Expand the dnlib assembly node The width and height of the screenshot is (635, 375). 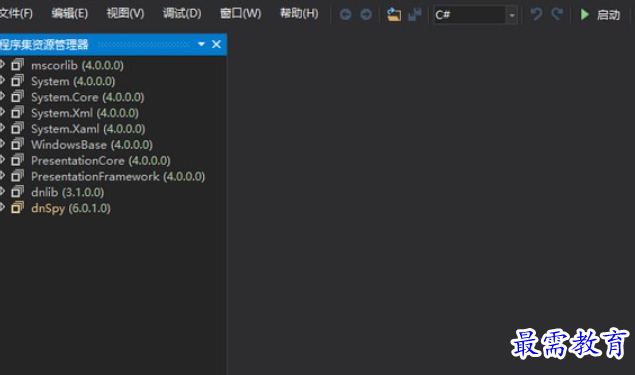(x=2, y=192)
